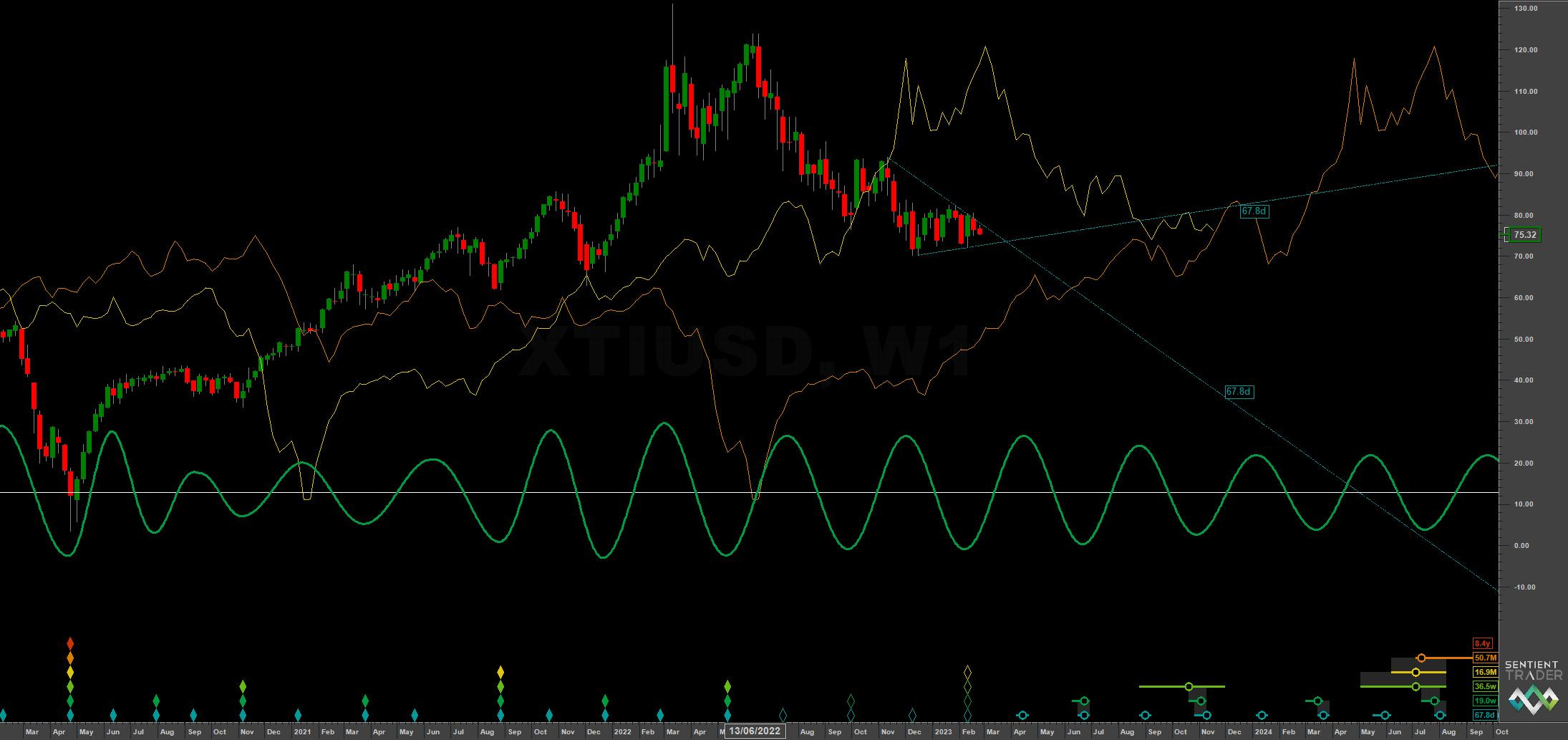Click the circle handle on the bottom 67.8d range bar
Screen dimensions: 1568x740
pyautogui.click(x=1439, y=714)
